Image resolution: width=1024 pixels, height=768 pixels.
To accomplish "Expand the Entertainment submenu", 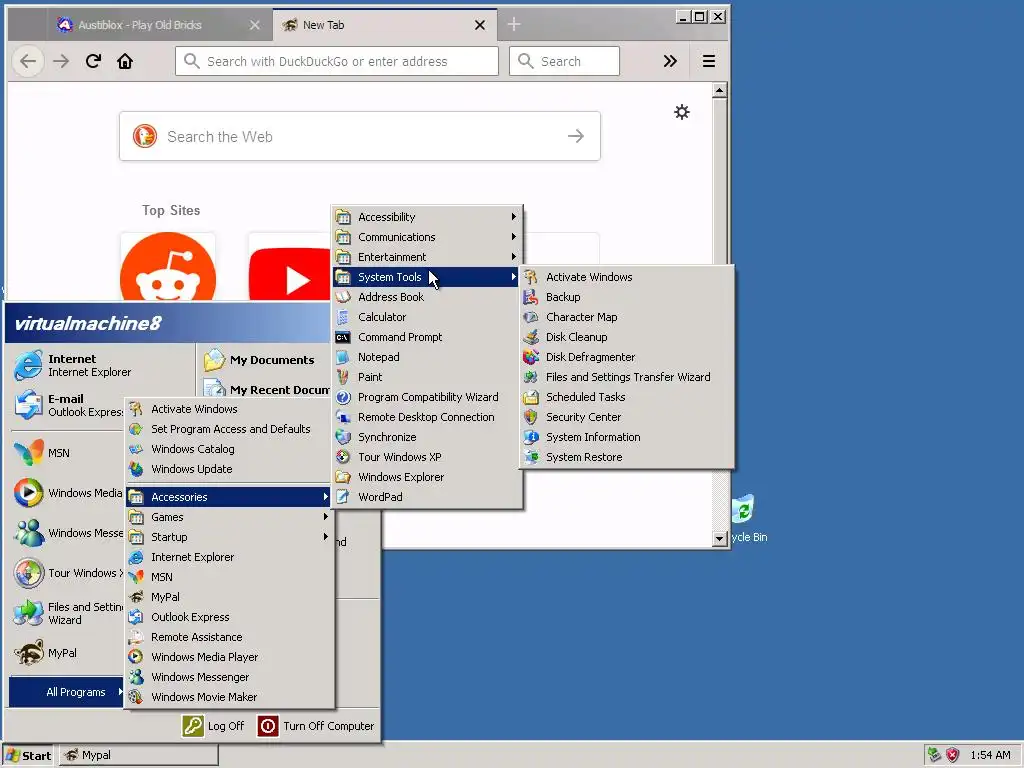I will click(x=428, y=257).
